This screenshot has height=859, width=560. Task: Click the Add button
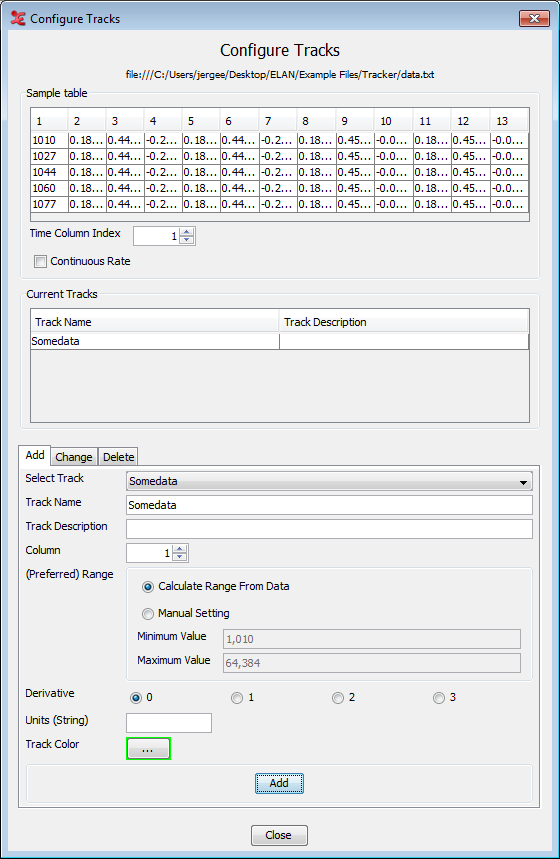coord(279,783)
